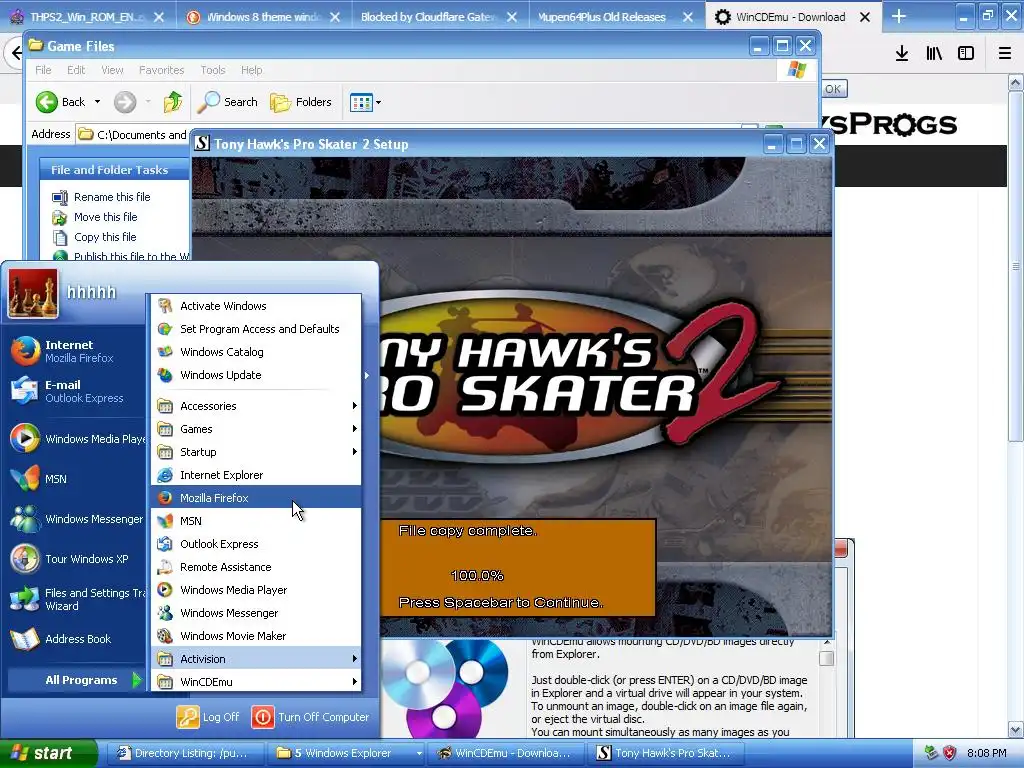
Task: Open new browser tab plus button
Action: [x=899, y=16]
